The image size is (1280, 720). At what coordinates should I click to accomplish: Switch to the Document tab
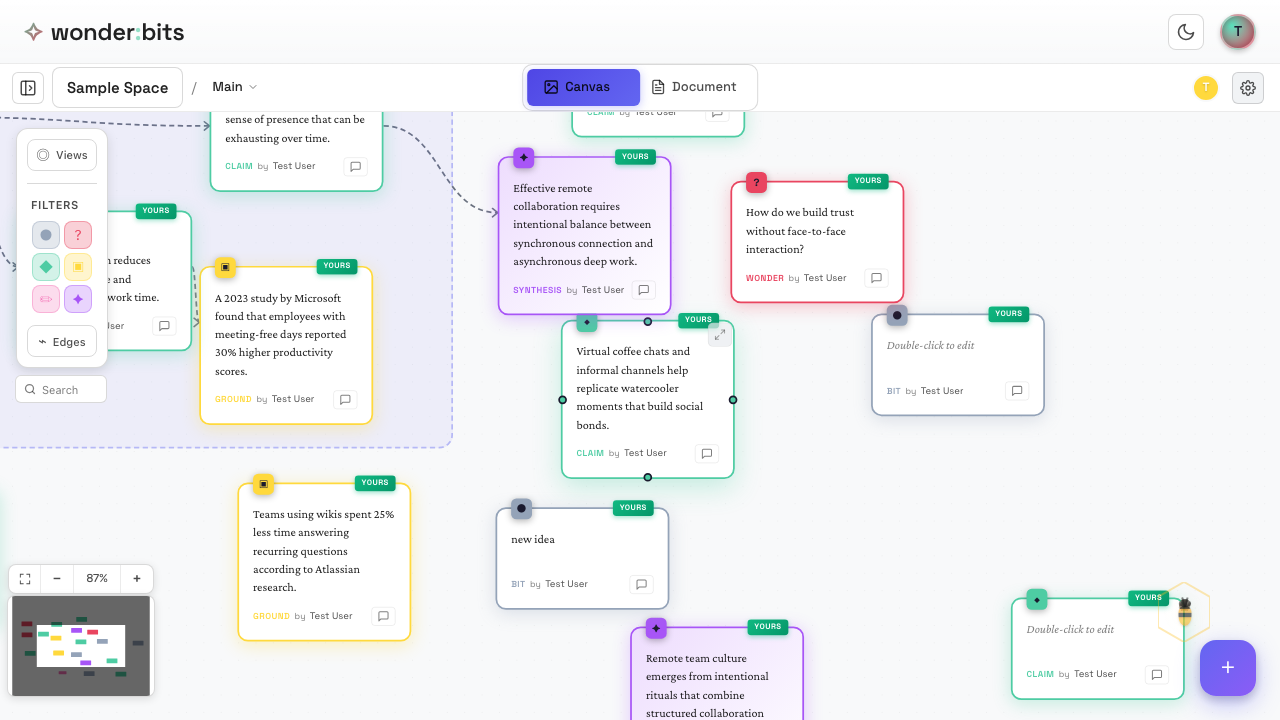pyautogui.click(x=696, y=86)
